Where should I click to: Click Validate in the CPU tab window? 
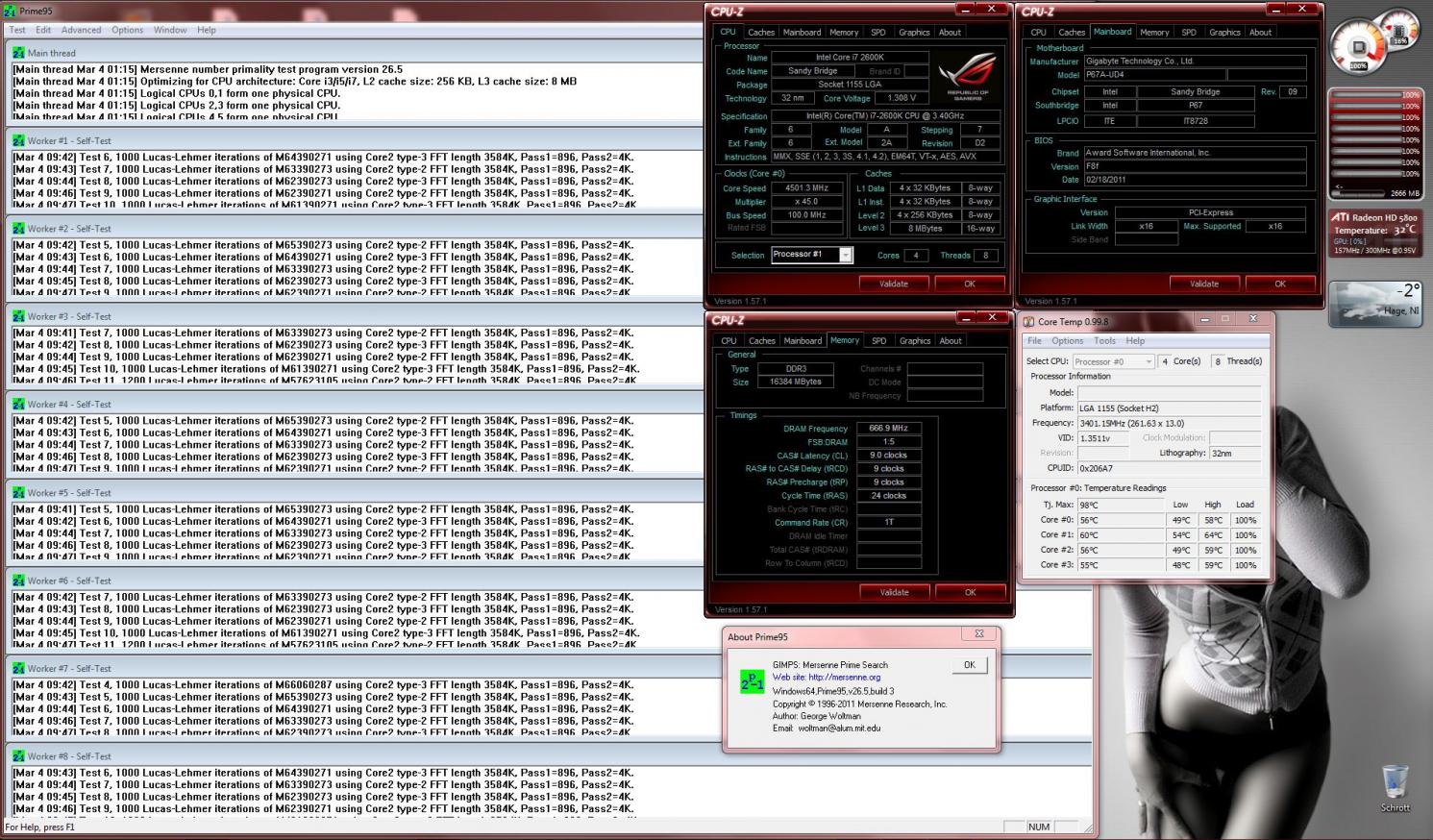pyautogui.click(x=894, y=284)
